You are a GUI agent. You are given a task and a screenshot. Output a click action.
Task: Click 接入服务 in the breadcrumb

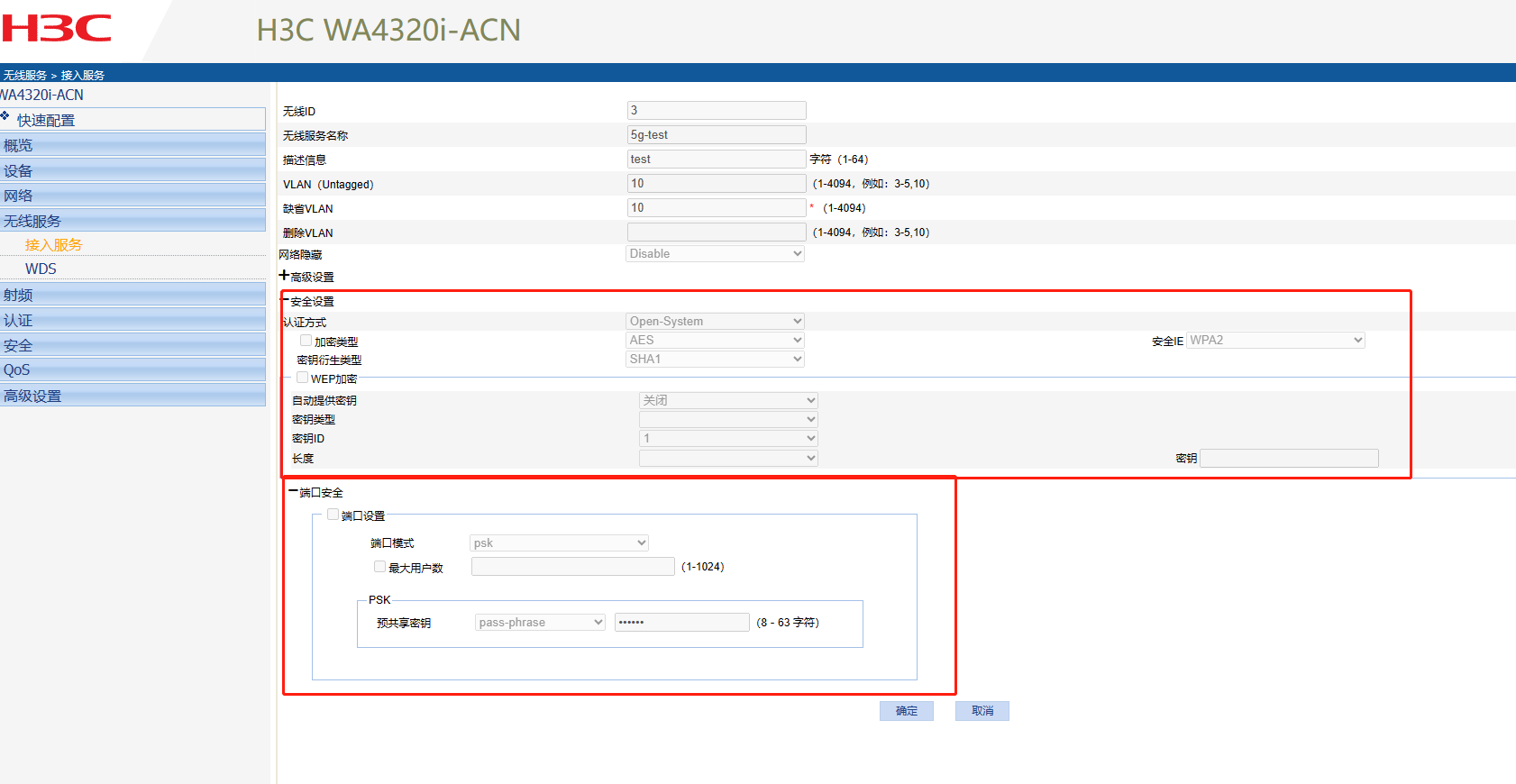point(83,75)
